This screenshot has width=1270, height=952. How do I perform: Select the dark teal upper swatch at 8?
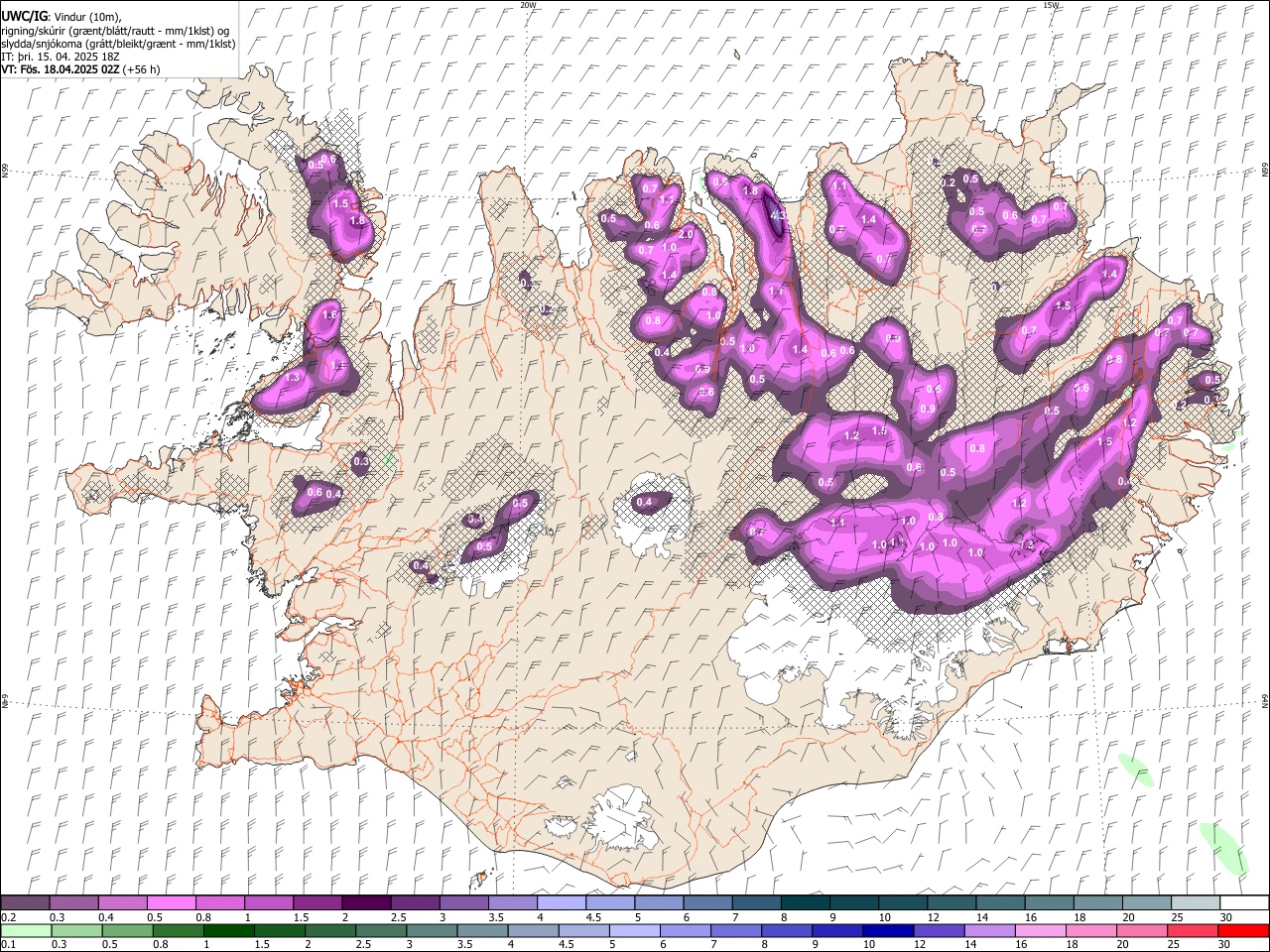click(x=806, y=903)
